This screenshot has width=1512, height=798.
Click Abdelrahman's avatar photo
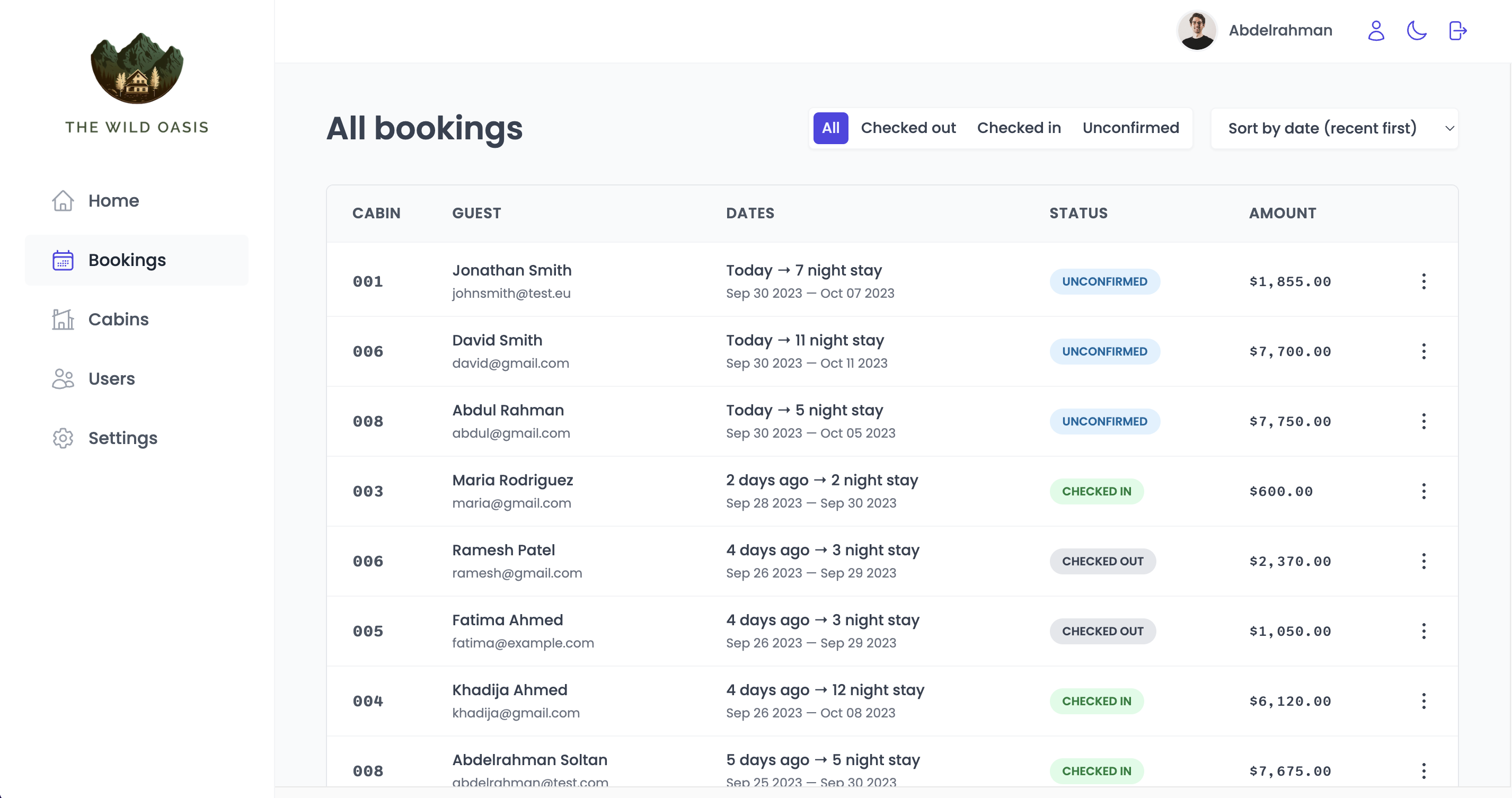coord(1197,31)
